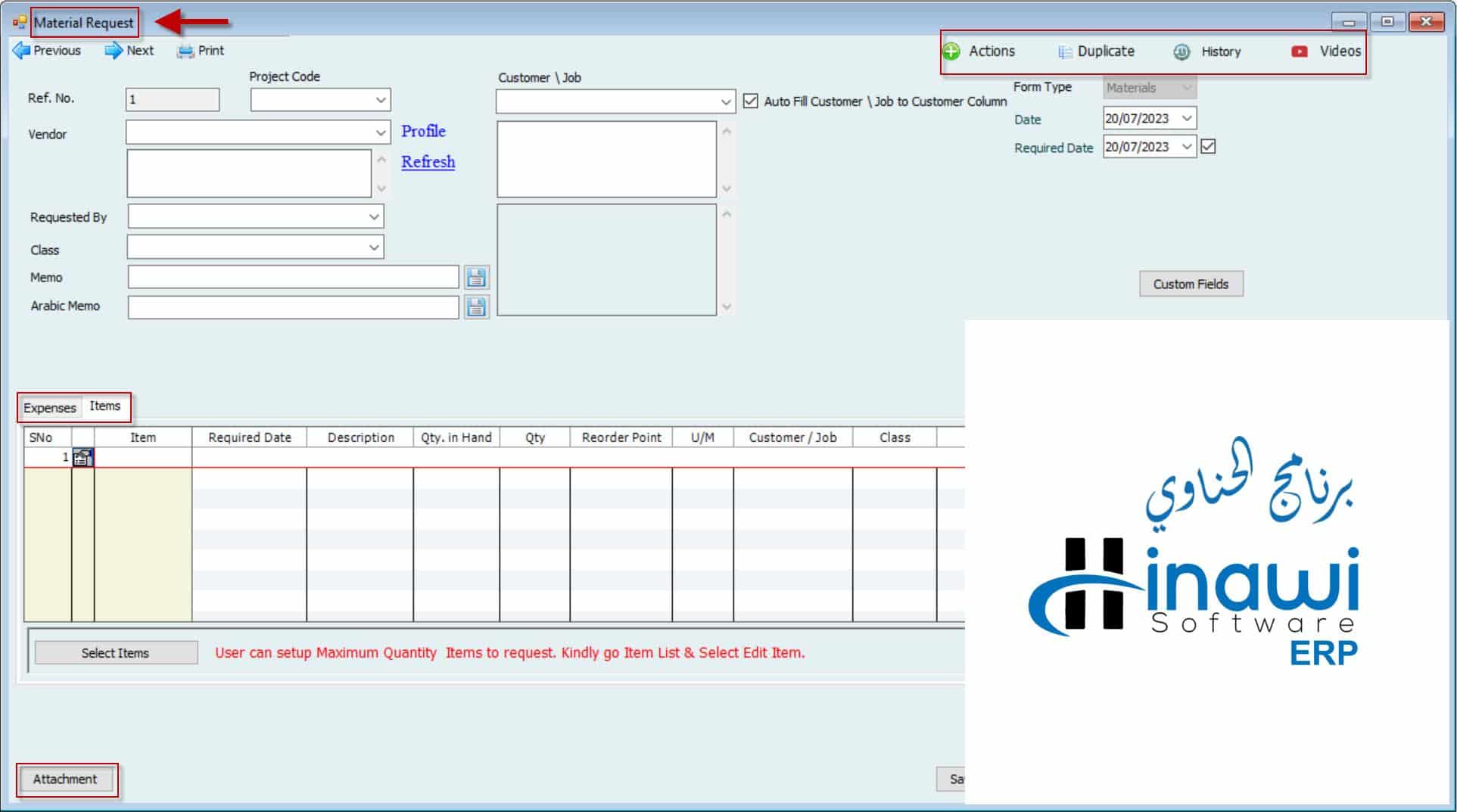Switch to the Items tab
1457x812 pixels.
click(105, 406)
